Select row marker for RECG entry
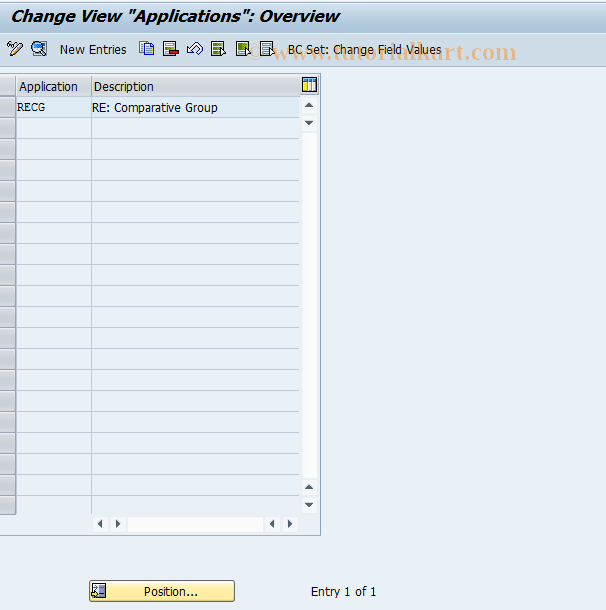This screenshot has width=606, height=610. tap(7, 107)
